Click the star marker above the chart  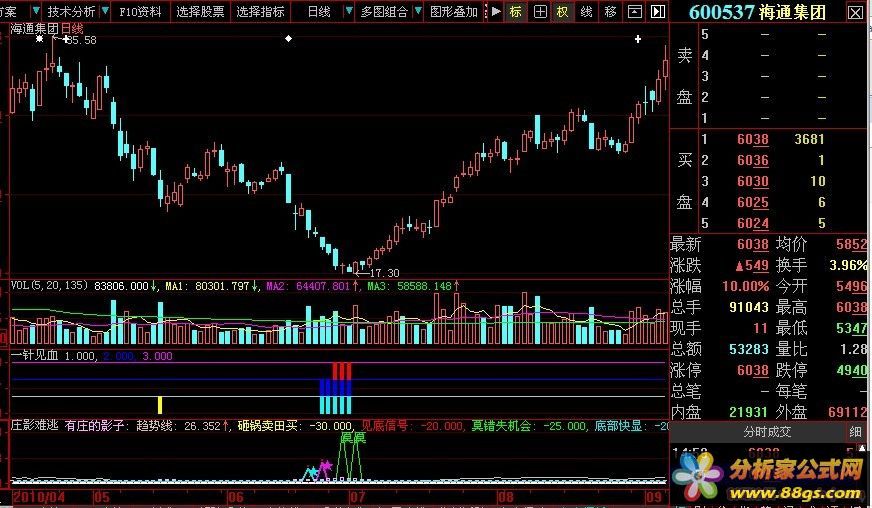[x=39, y=39]
